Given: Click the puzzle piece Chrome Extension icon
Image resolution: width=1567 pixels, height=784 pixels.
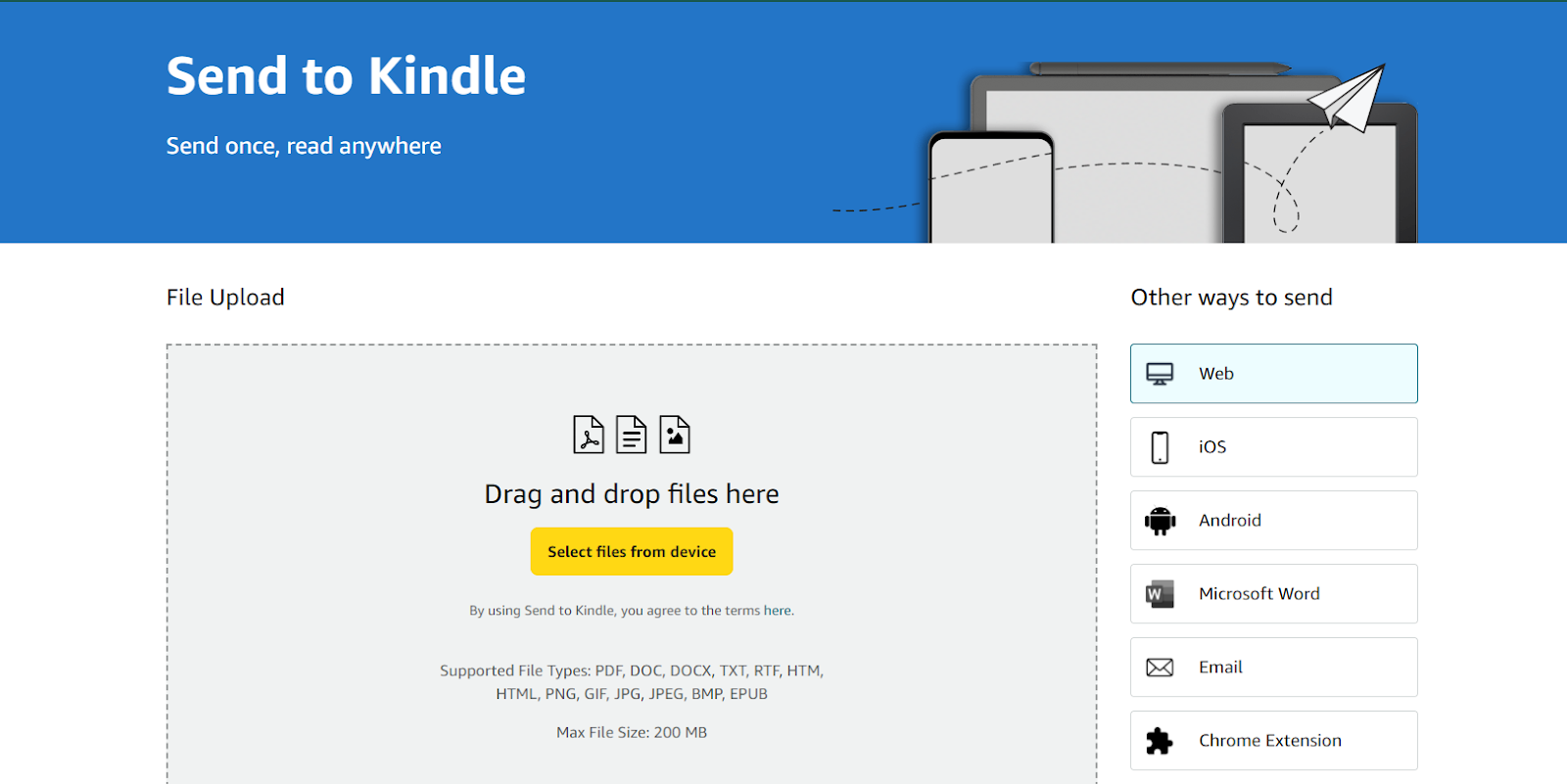Looking at the screenshot, I should click(1160, 741).
